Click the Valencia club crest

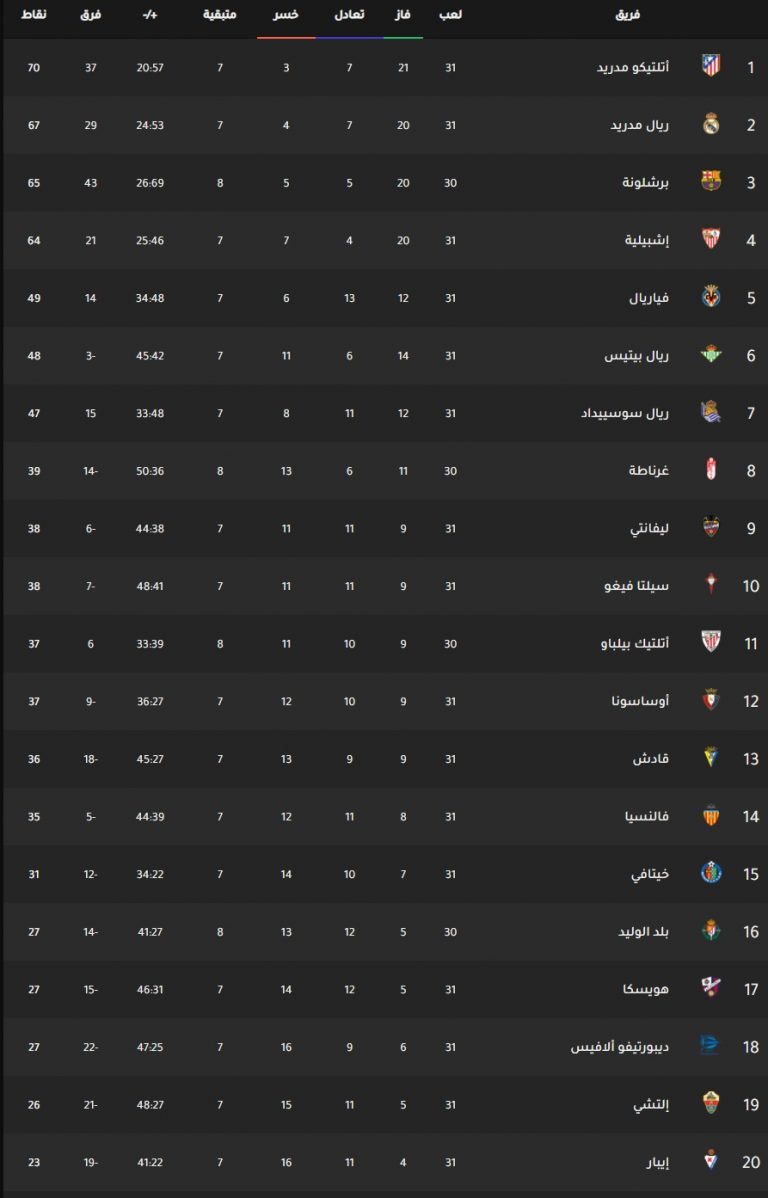[x=711, y=815]
